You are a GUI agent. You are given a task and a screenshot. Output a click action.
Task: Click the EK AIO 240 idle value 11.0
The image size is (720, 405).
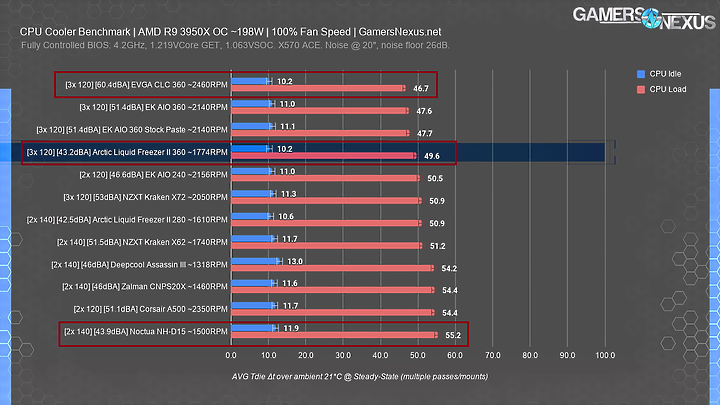point(287,171)
